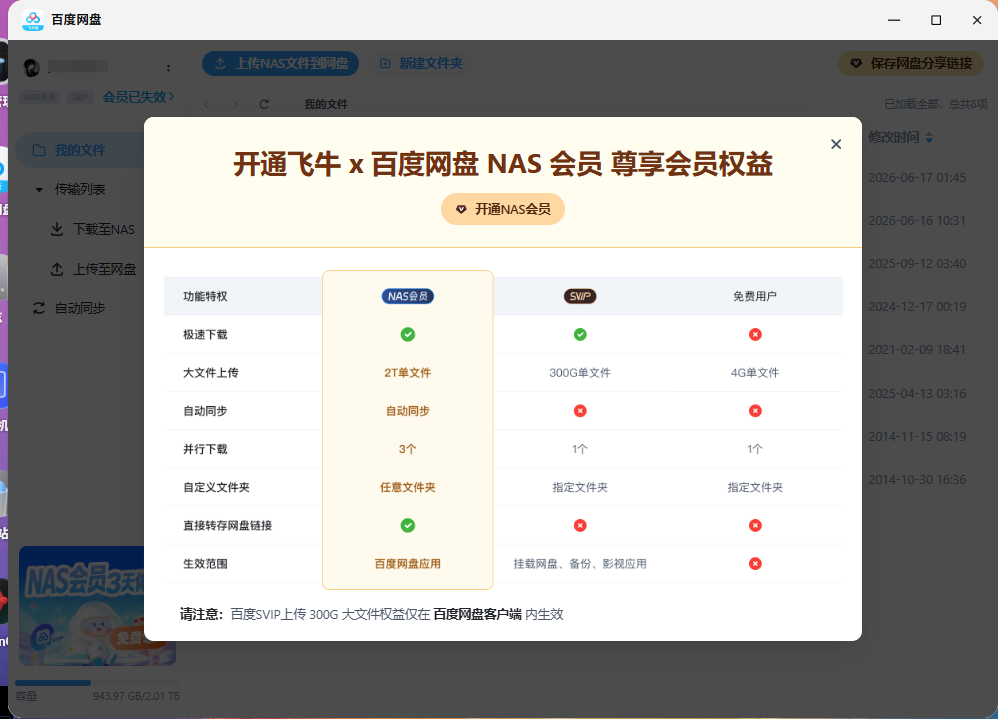Image resolution: width=998 pixels, height=719 pixels.
Task: Click the 功能特权 header cell
Action: coord(205,296)
